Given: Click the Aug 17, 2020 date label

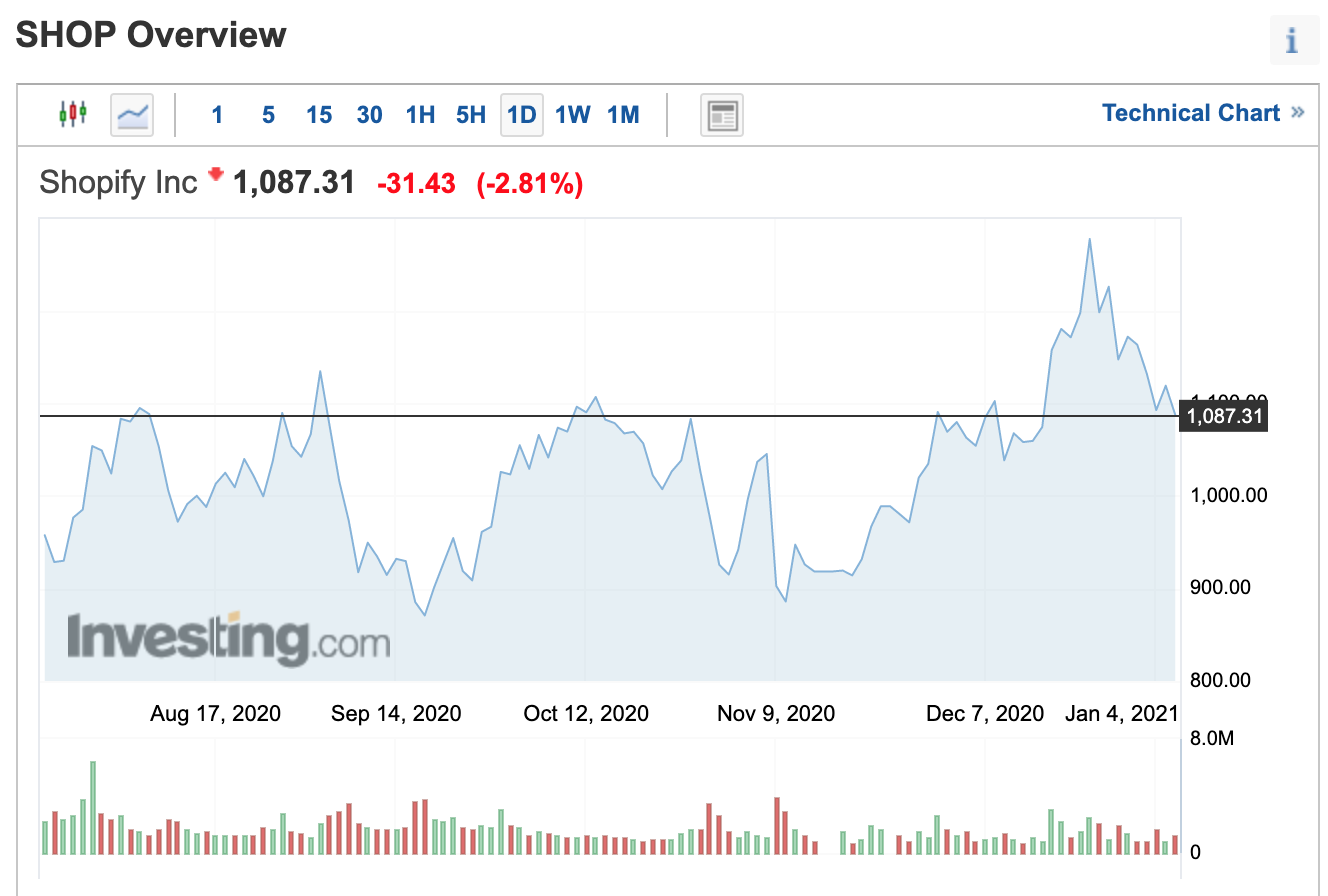Looking at the screenshot, I should point(215,713).
